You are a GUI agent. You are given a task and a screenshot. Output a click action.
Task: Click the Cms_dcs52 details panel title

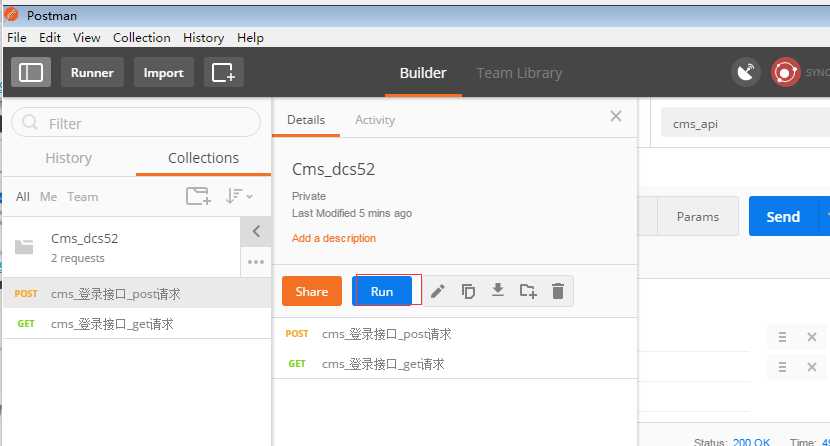tap(333, 169)
